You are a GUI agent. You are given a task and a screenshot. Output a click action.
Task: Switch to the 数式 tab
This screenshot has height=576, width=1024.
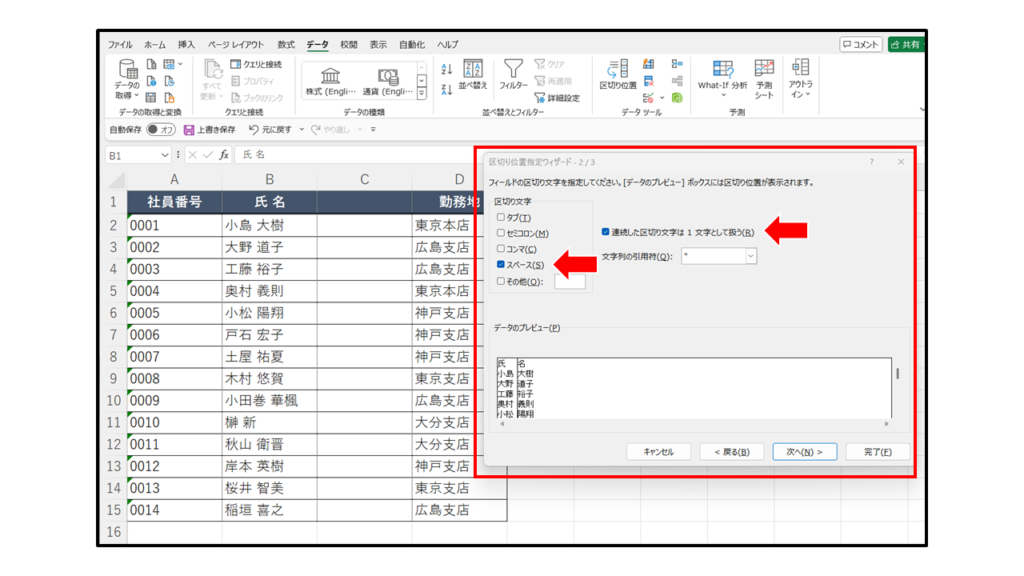pos(286,44)
